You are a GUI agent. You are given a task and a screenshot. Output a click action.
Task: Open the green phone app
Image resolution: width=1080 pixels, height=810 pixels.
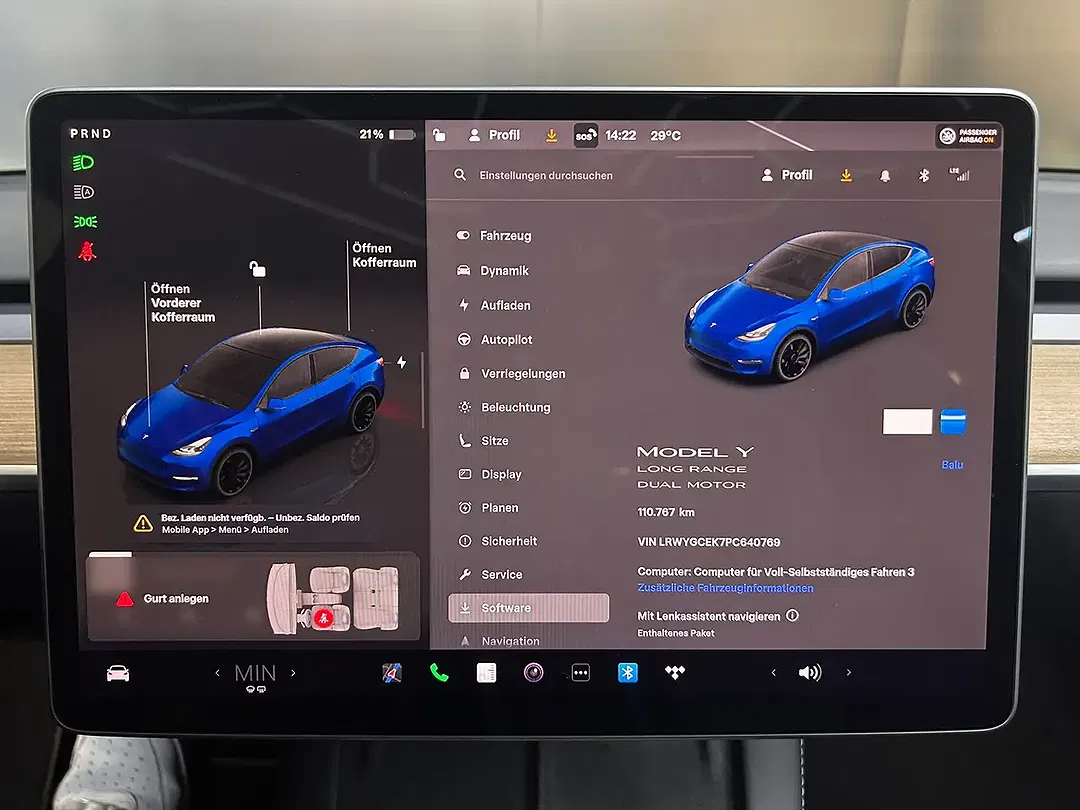click(x=439, y=672)
